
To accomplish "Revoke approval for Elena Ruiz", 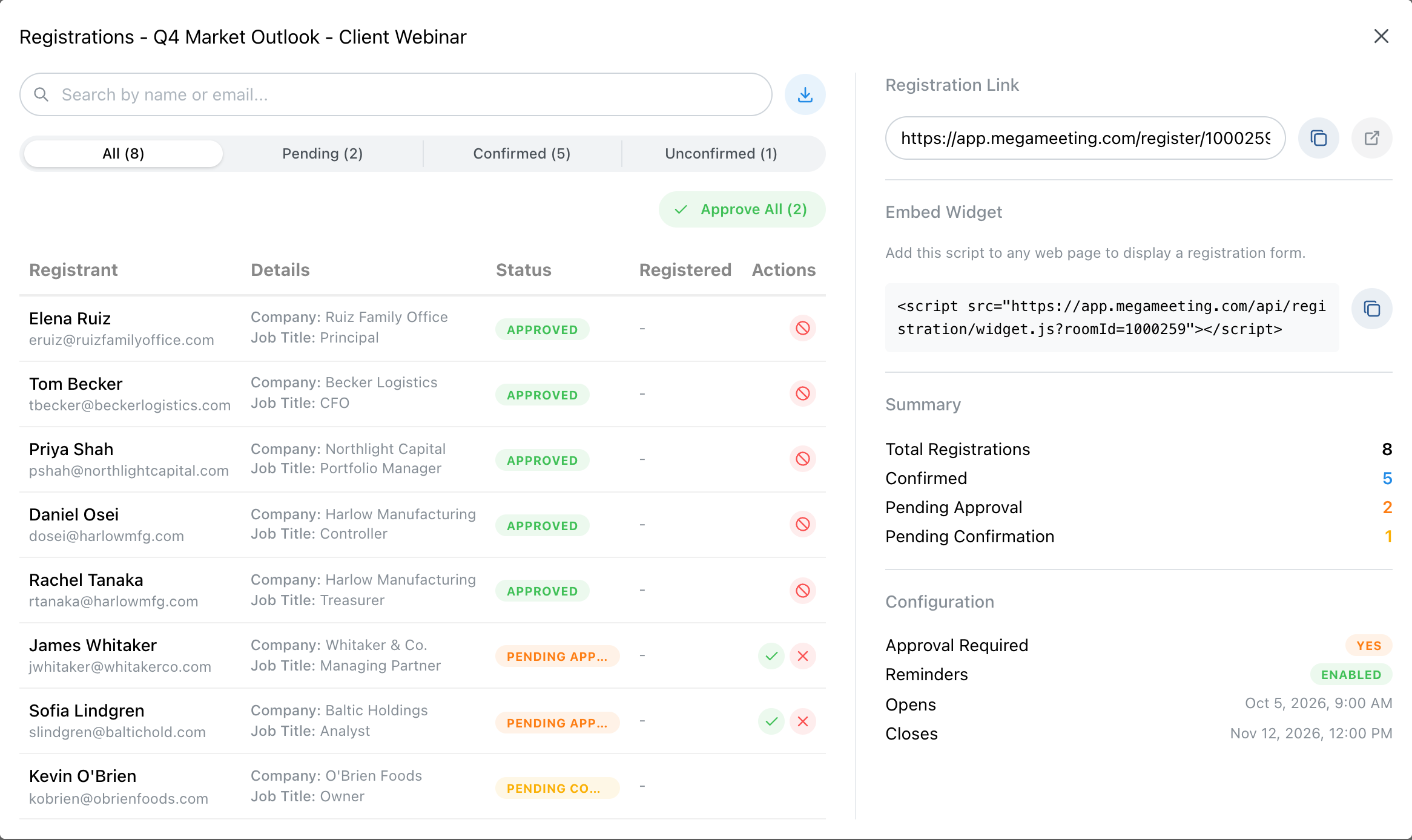I will 803,329.
